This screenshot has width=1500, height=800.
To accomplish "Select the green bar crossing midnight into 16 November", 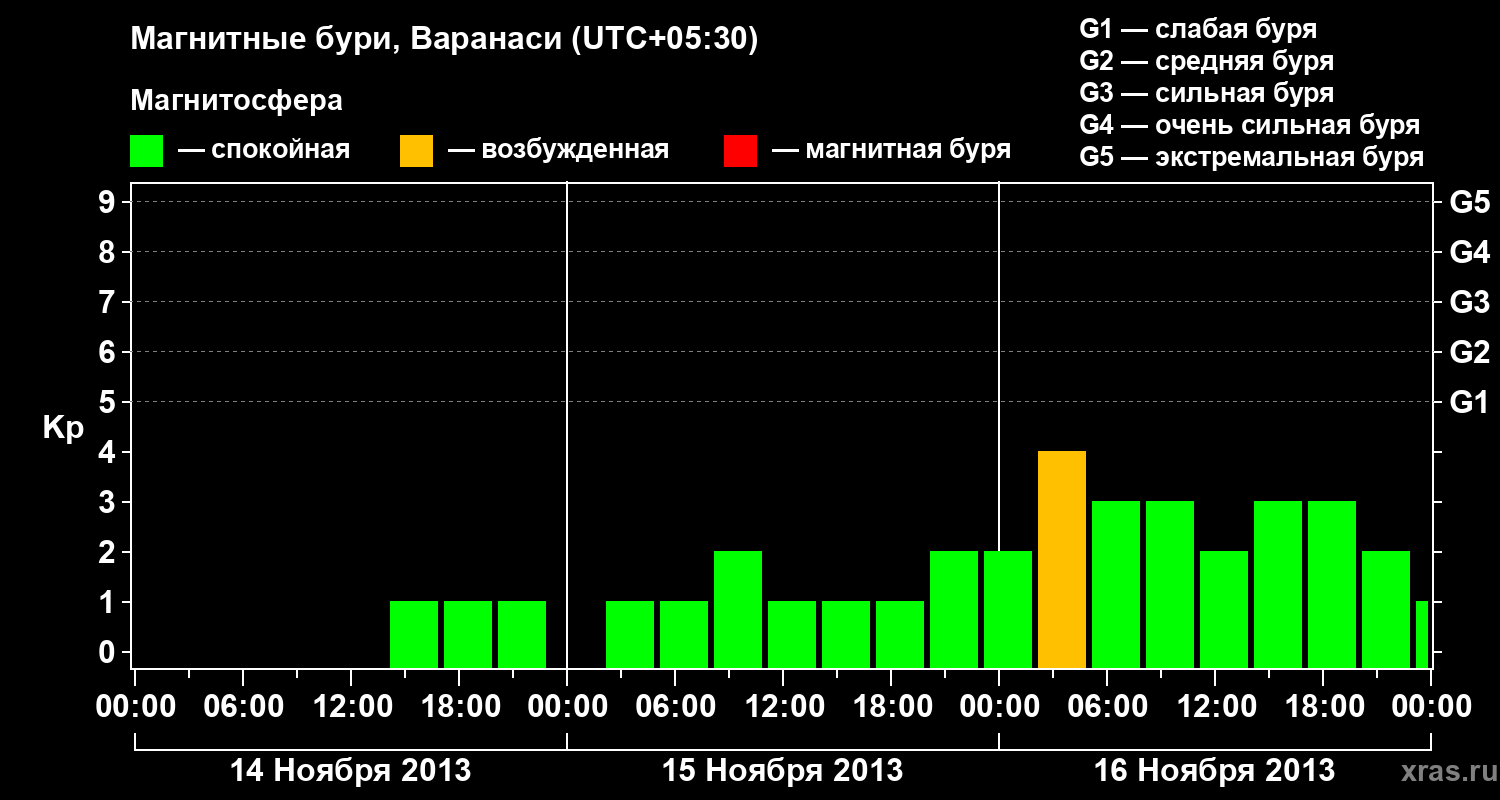I will 1008,610.
